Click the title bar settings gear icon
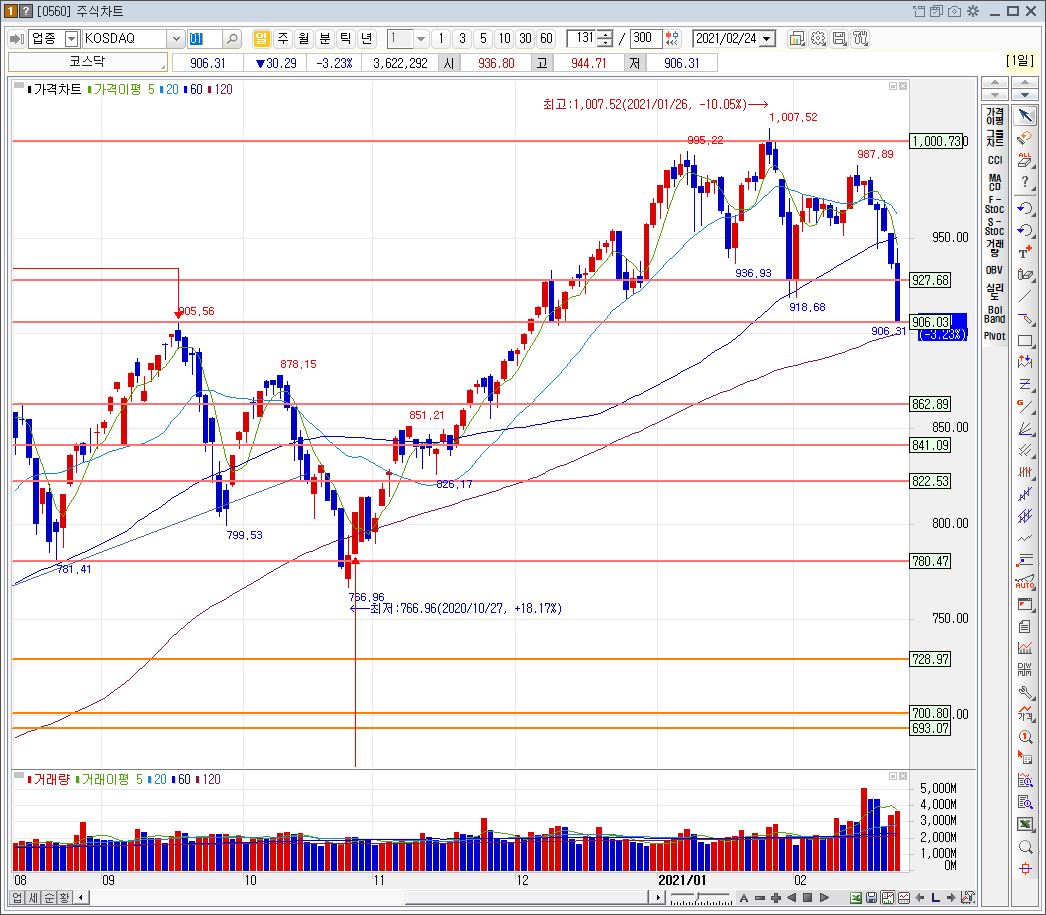The image size is (1046, 915). (973, 11)
